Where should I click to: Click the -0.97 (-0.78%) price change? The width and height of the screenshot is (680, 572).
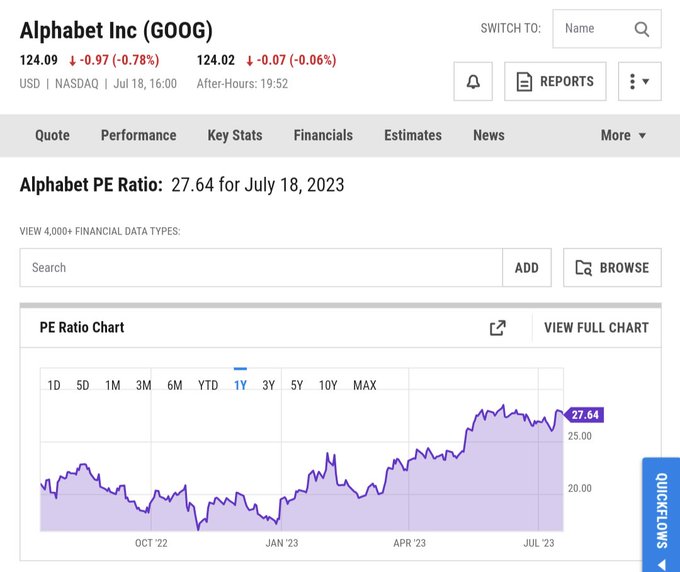click(x=114, y=60)
